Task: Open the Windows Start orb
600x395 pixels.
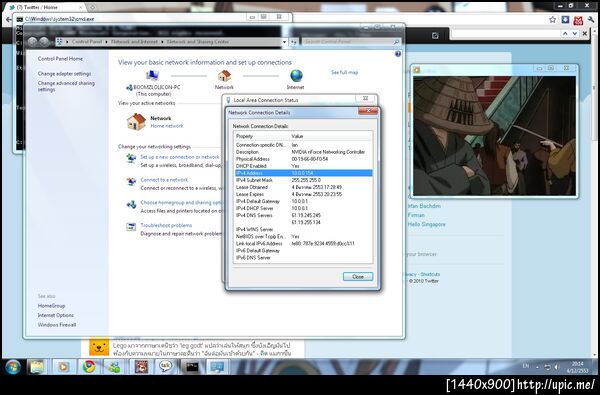Action: click(13, 367)
